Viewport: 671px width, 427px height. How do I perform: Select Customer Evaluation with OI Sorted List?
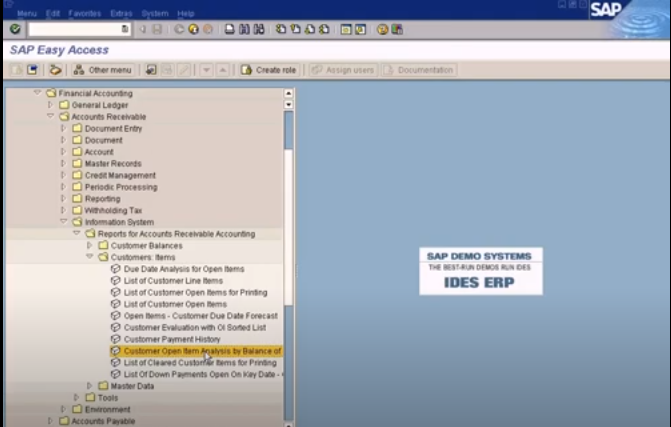[x=195, y=327]
